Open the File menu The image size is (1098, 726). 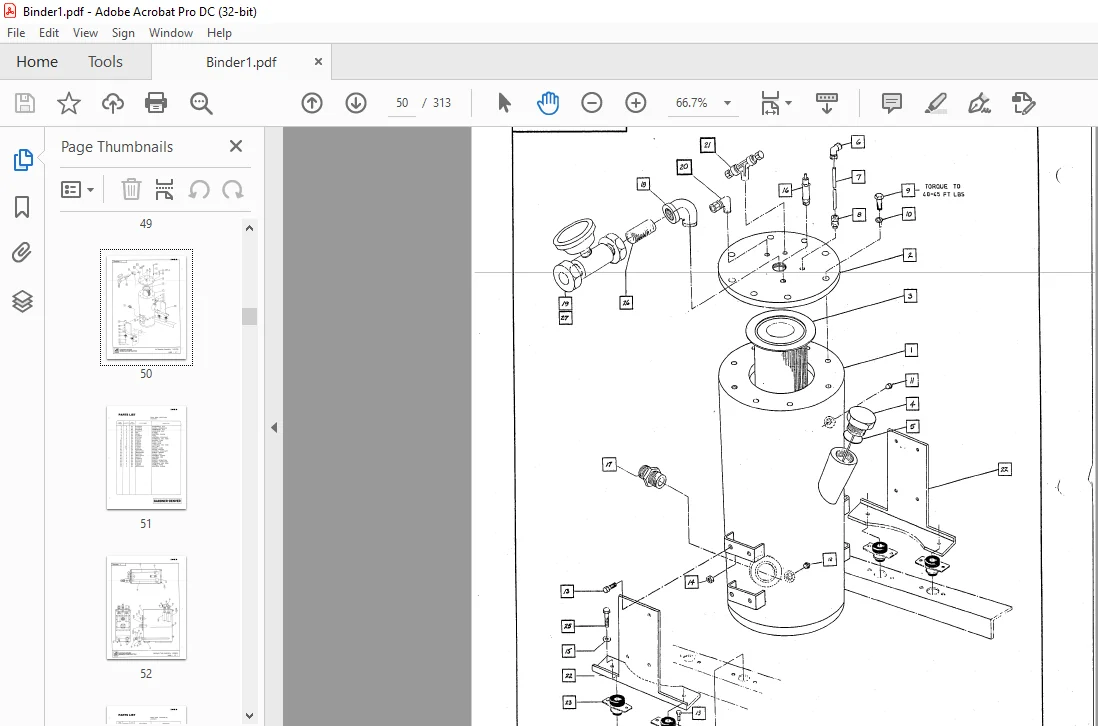(x=16, y=33)
